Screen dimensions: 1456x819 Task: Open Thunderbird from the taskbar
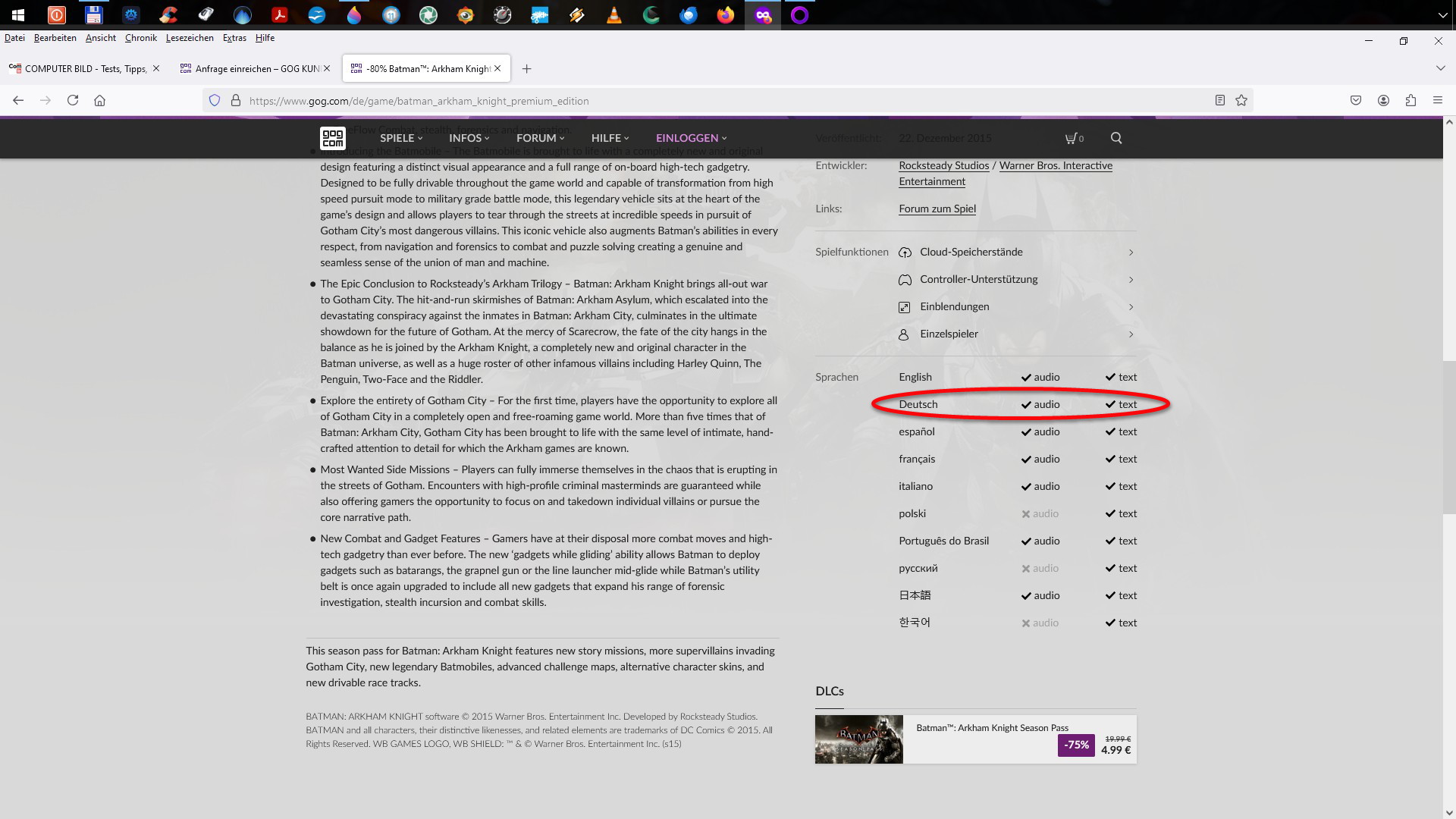point(689,14)
